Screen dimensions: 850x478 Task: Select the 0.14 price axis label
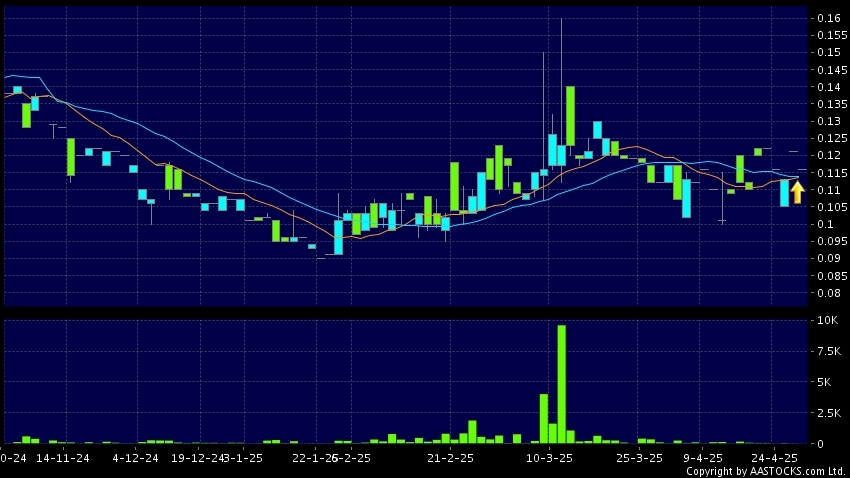(x=829, y=87)
